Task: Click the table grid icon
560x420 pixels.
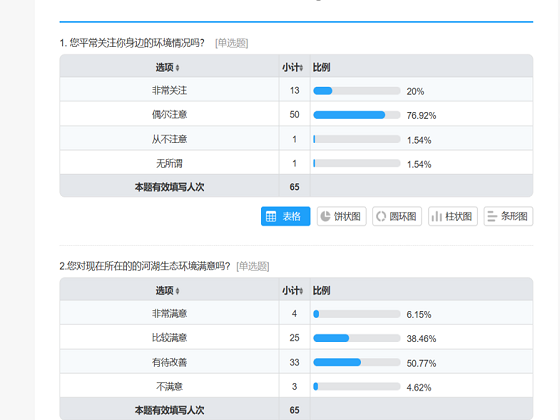Action: (271, 217)
